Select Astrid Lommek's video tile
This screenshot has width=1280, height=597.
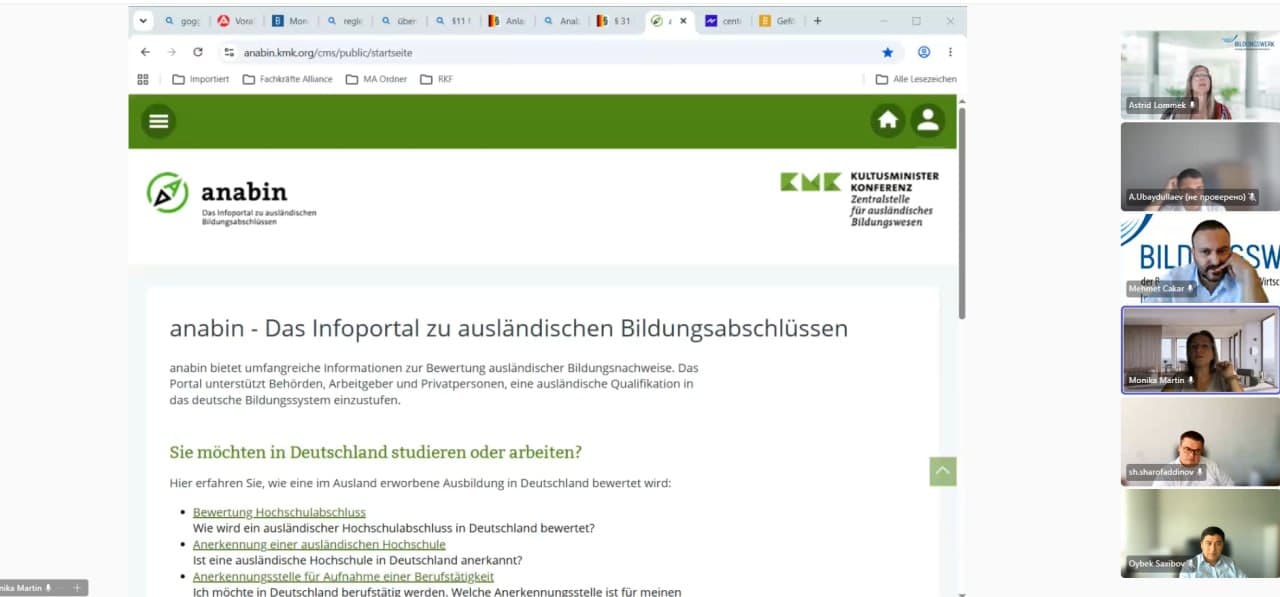[x=1200, y=75]
